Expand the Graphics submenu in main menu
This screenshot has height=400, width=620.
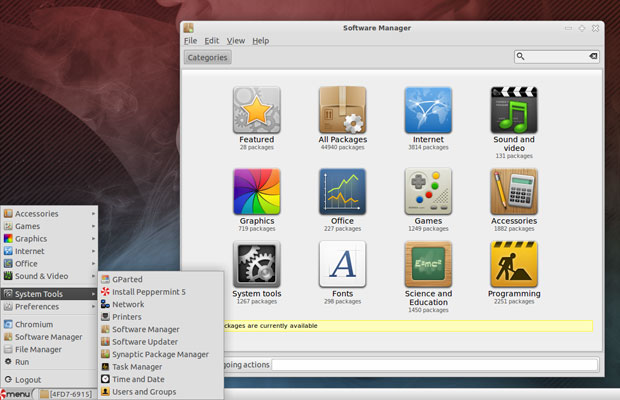click(49, 239)
